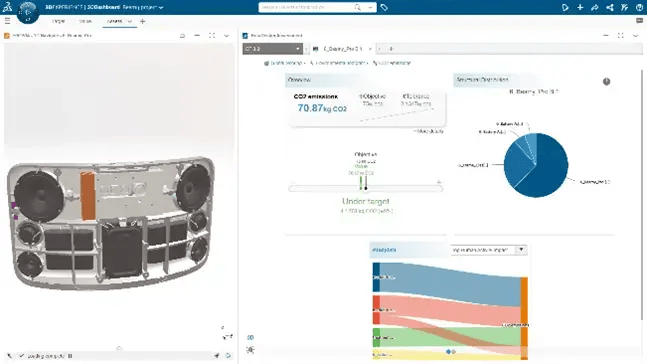
Task: Open the 3D viewer widget menu chevron
Action: 227,36
